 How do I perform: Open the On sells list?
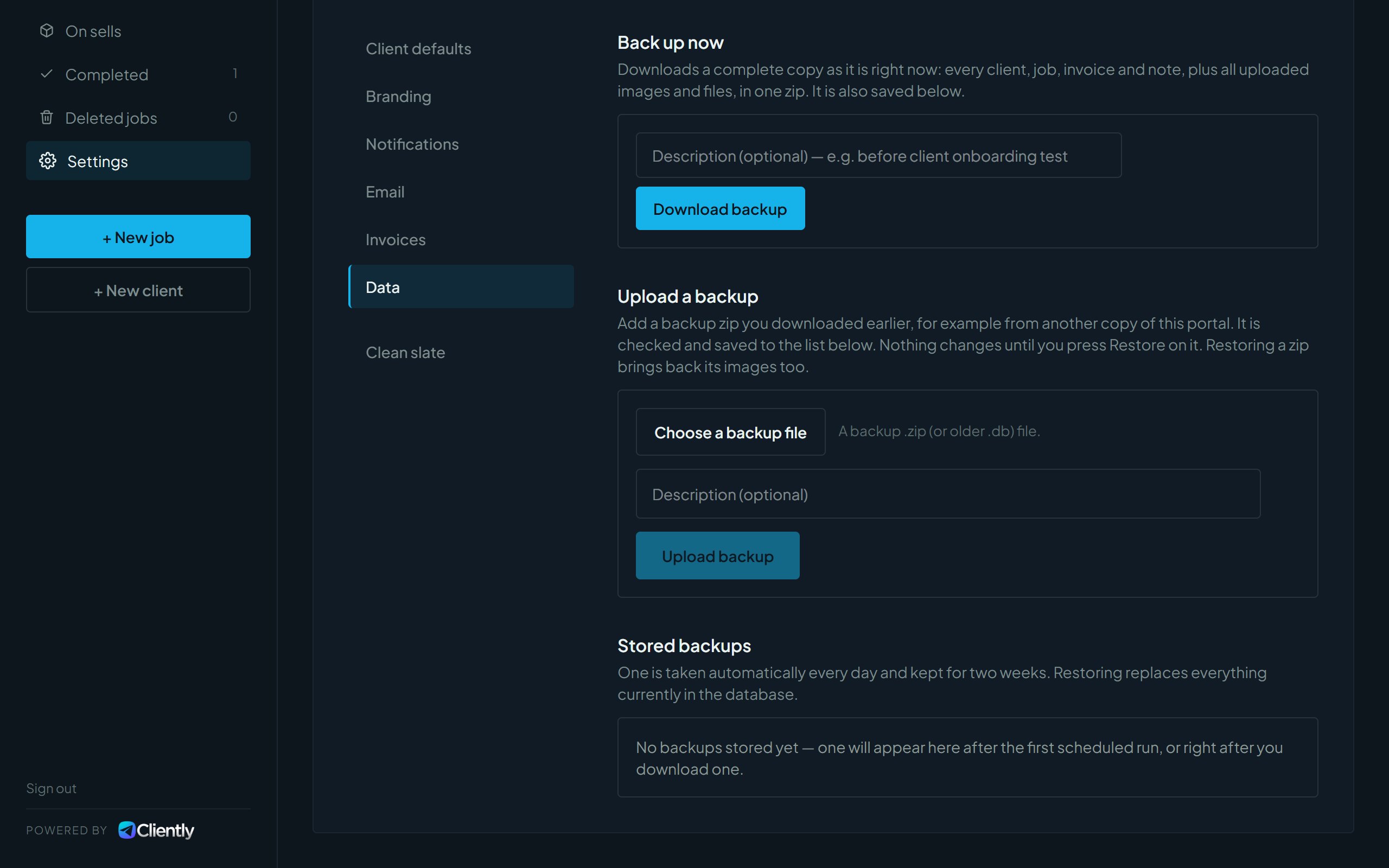[x=138, y=31]
